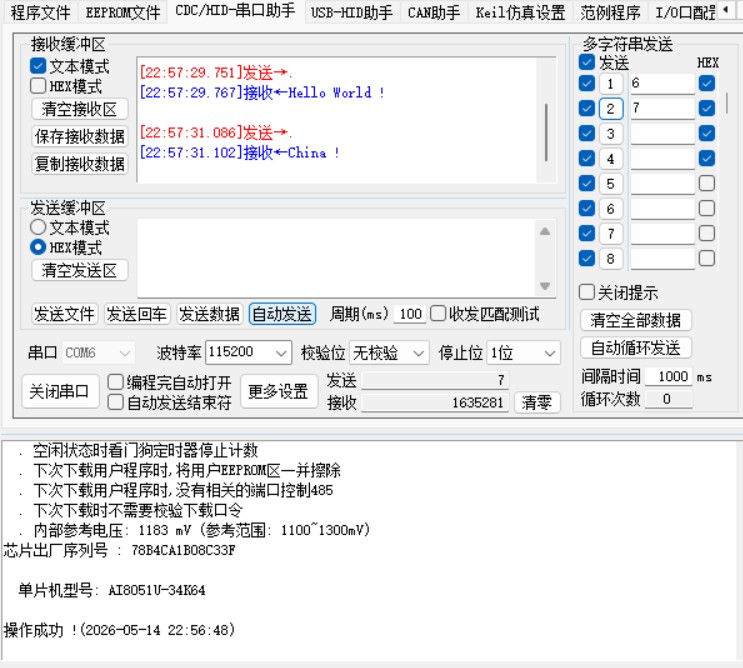Click multi-string list scrollbar thumb
Image resolution: width=743 pixels, height=668 pixels.
(726, 103)
